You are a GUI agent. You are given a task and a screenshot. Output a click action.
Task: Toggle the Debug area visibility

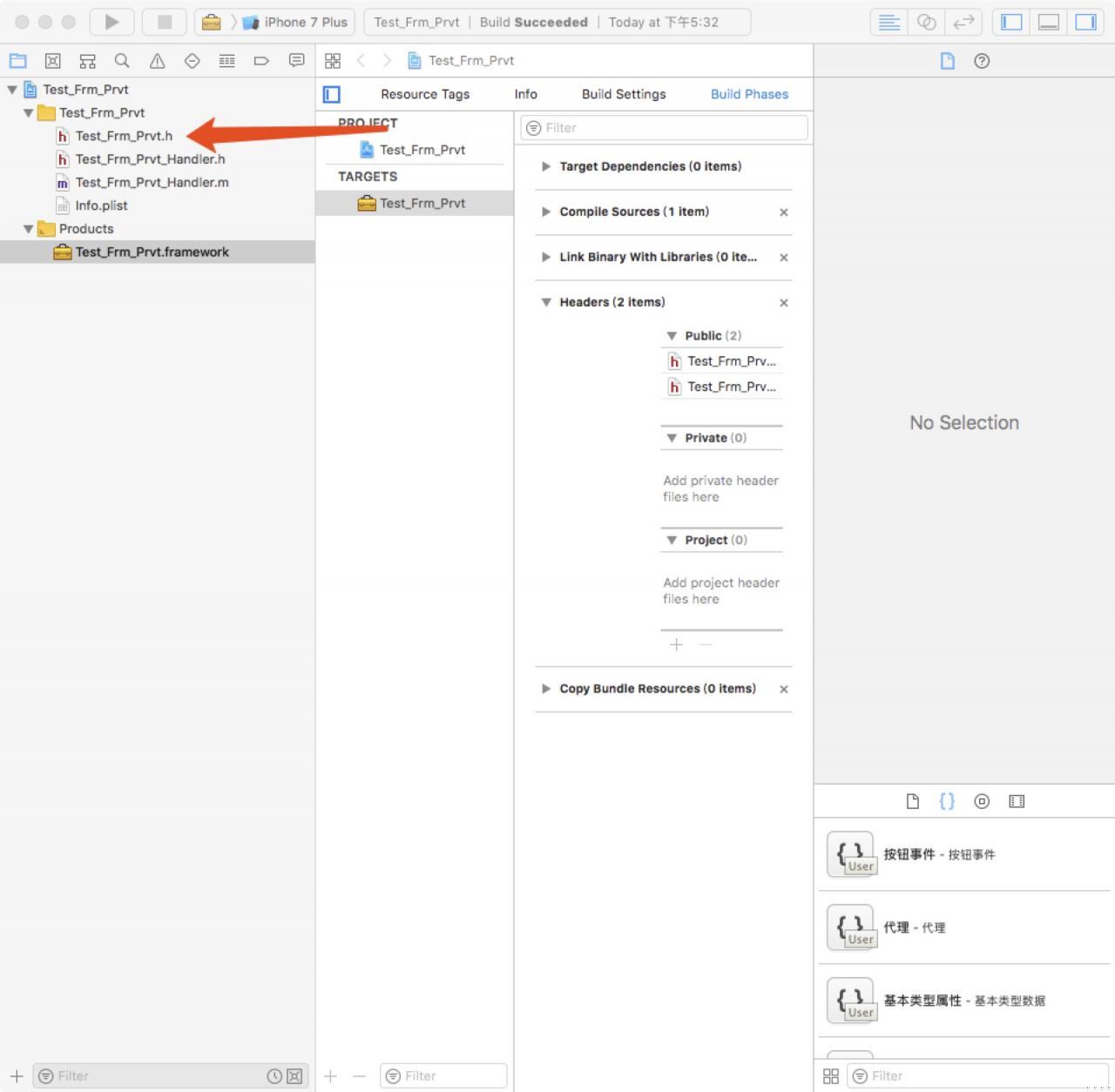click(x=1049, y=23)
